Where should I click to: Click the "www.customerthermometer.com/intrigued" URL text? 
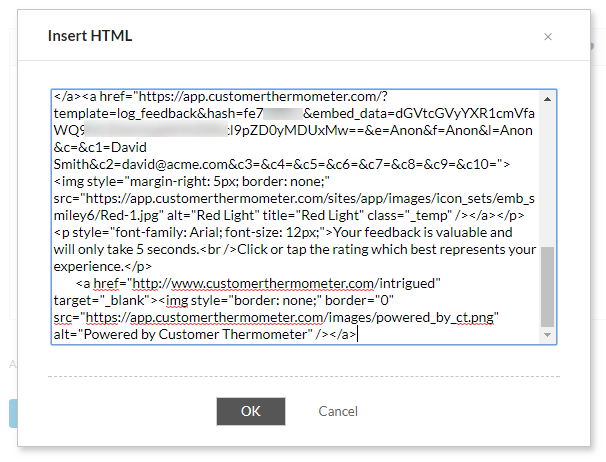tap(303, 283)
